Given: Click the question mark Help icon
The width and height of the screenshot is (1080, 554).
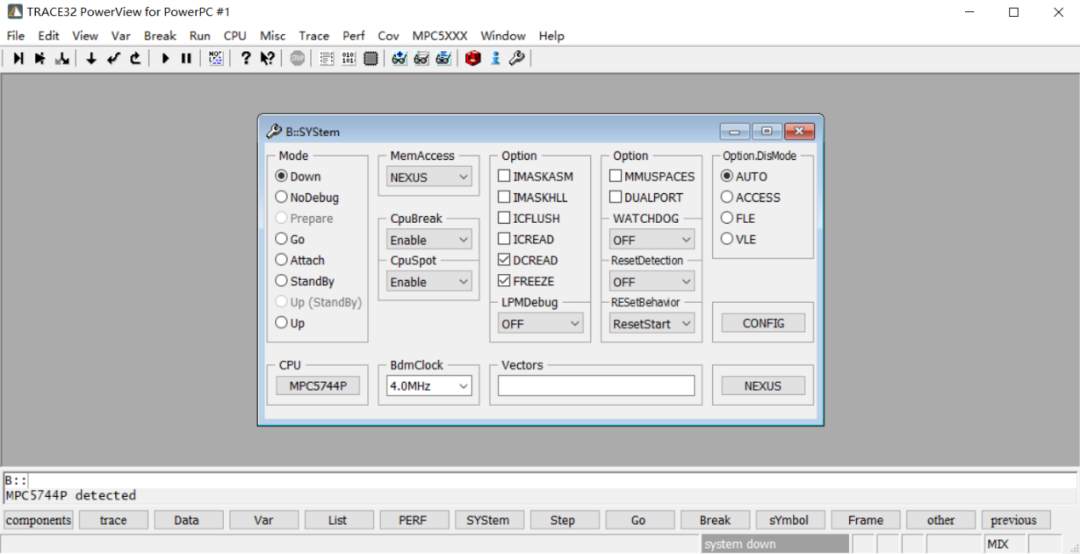Looking at the screenshot, I should (x=245, y=59).
